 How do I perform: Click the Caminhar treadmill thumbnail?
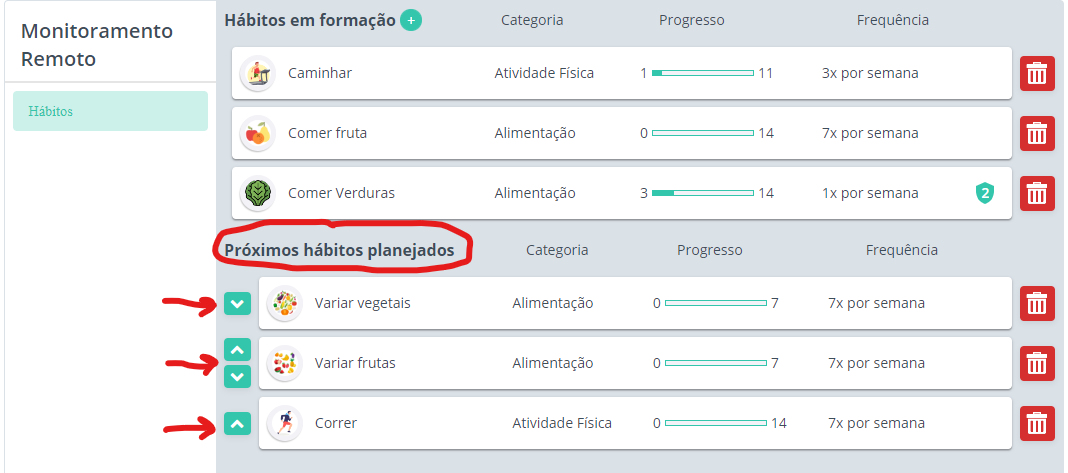(258, 73)
